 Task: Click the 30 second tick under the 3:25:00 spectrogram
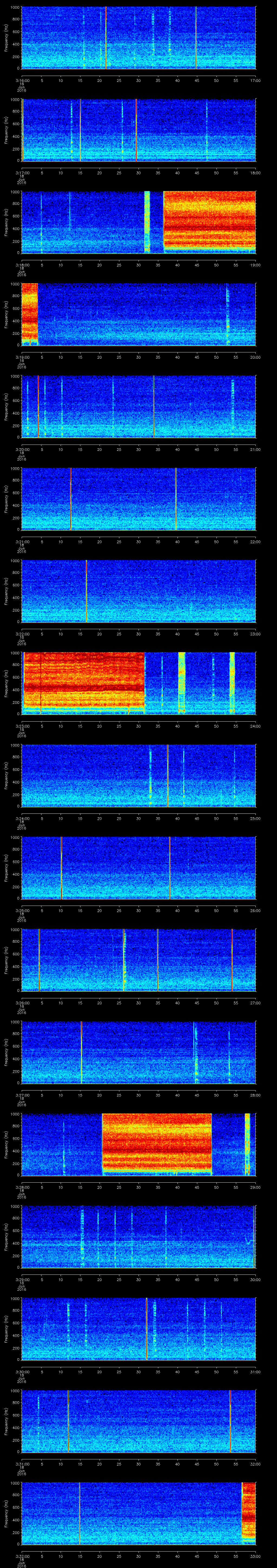point(138,910)
